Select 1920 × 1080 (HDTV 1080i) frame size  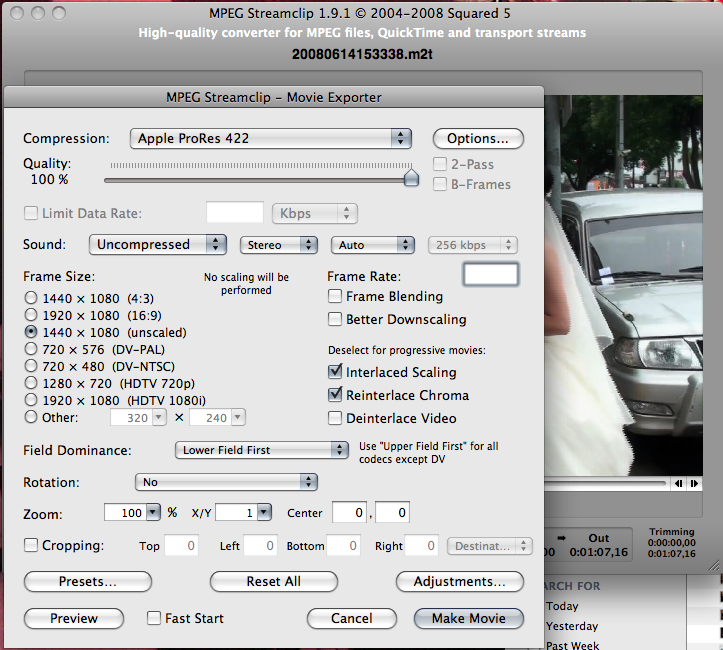(31, 400)
